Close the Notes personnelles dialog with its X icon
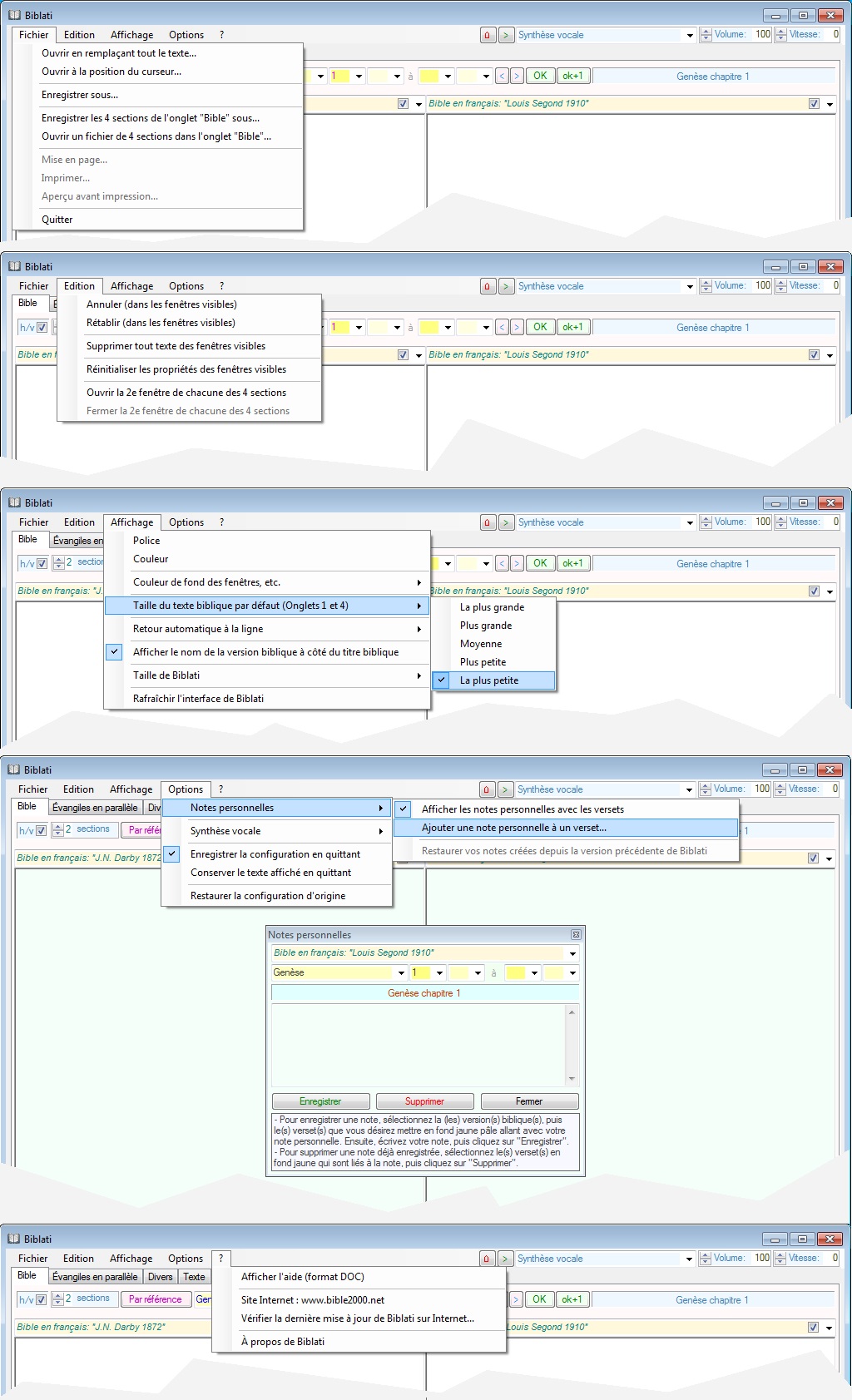The image size is (852, 1400). tap(576, 935)
